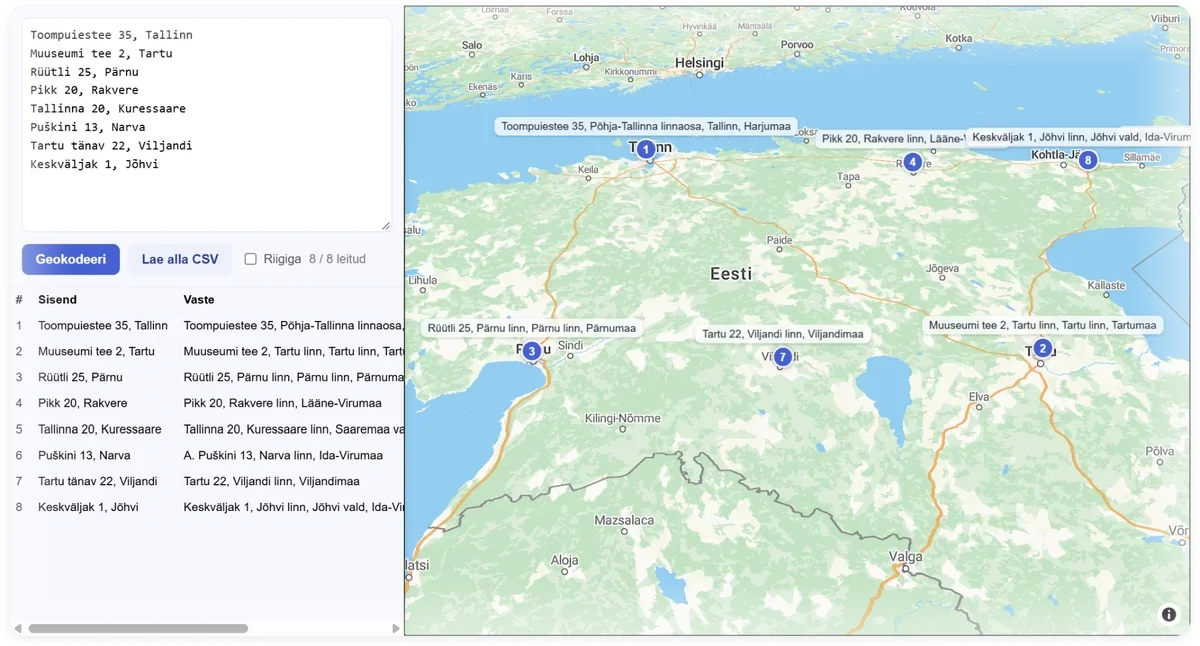This screenshot has height=646, width=1200.
Task: Click the Keila town label on the map
Action: tap(589, 170)
